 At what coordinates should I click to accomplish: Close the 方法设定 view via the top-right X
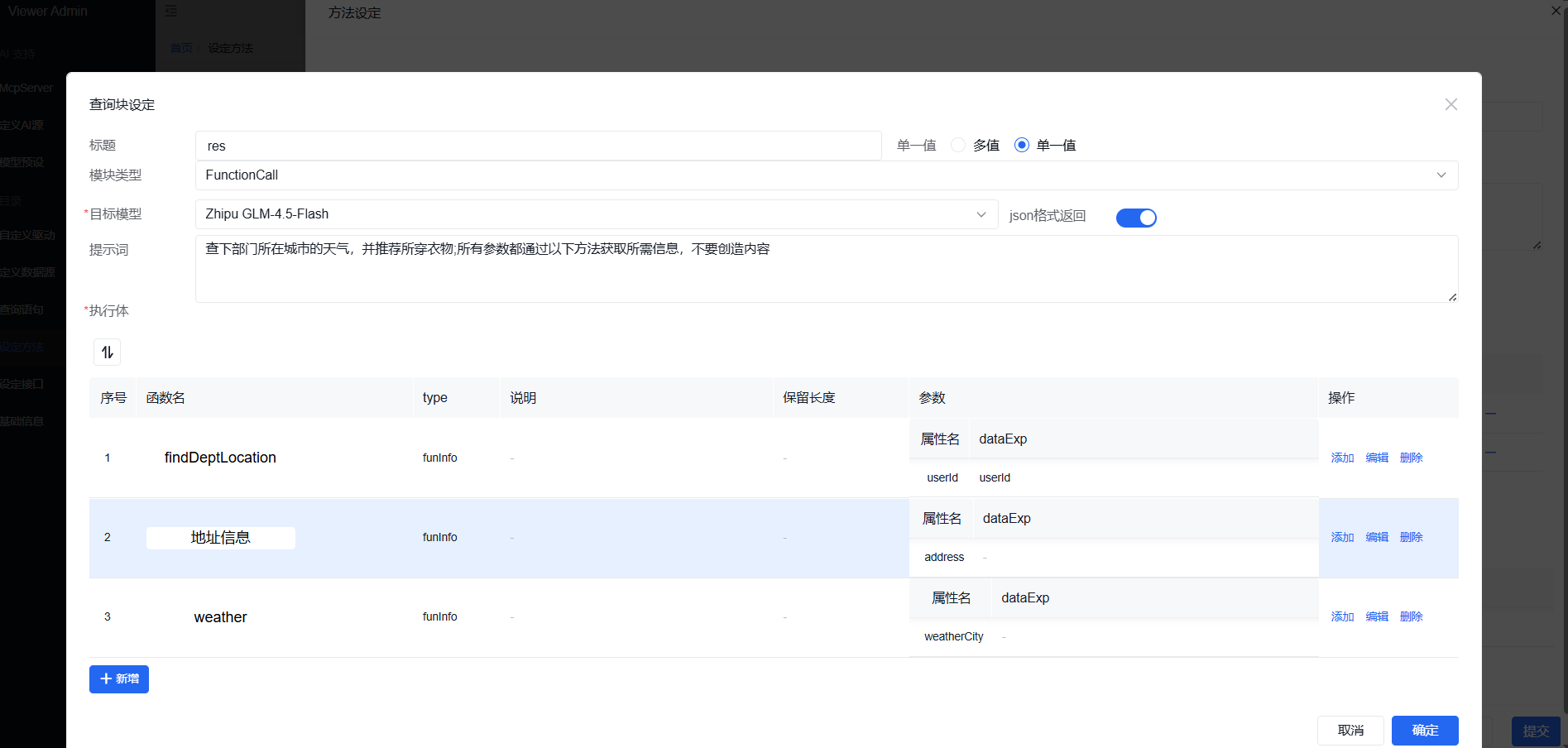[1555, 11]
